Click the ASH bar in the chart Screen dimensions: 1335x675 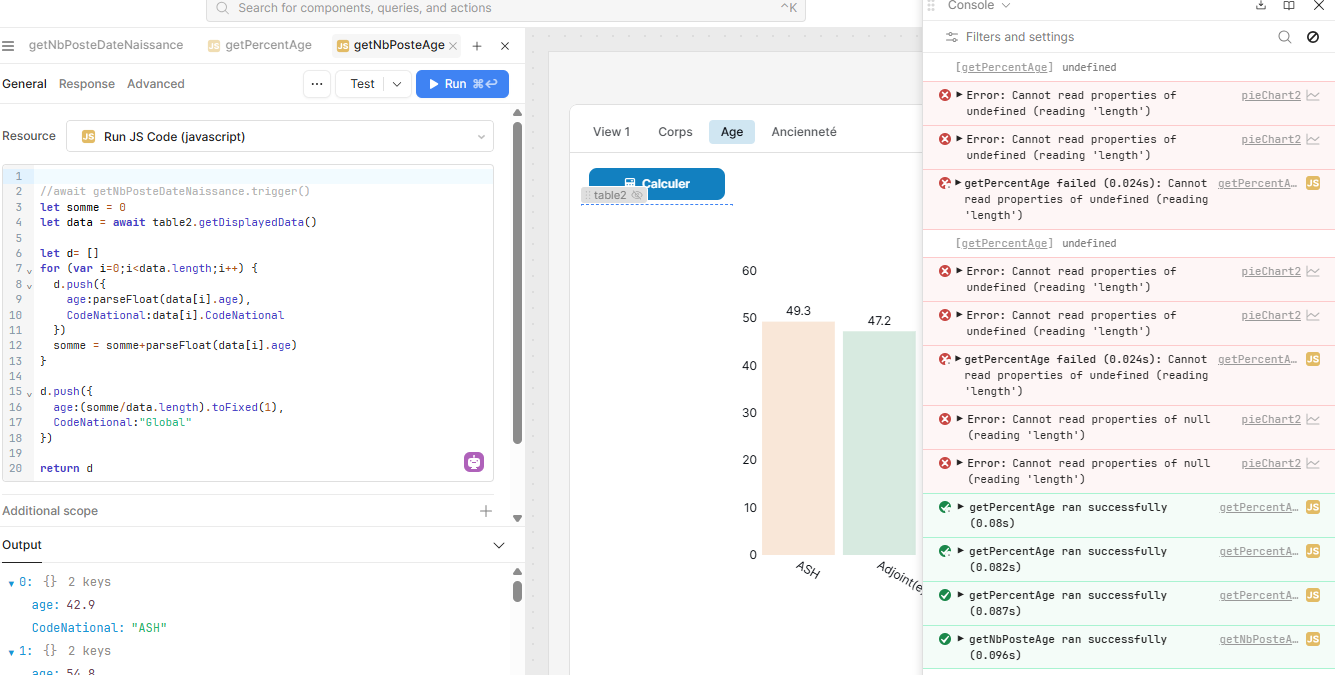coord(798,438)
